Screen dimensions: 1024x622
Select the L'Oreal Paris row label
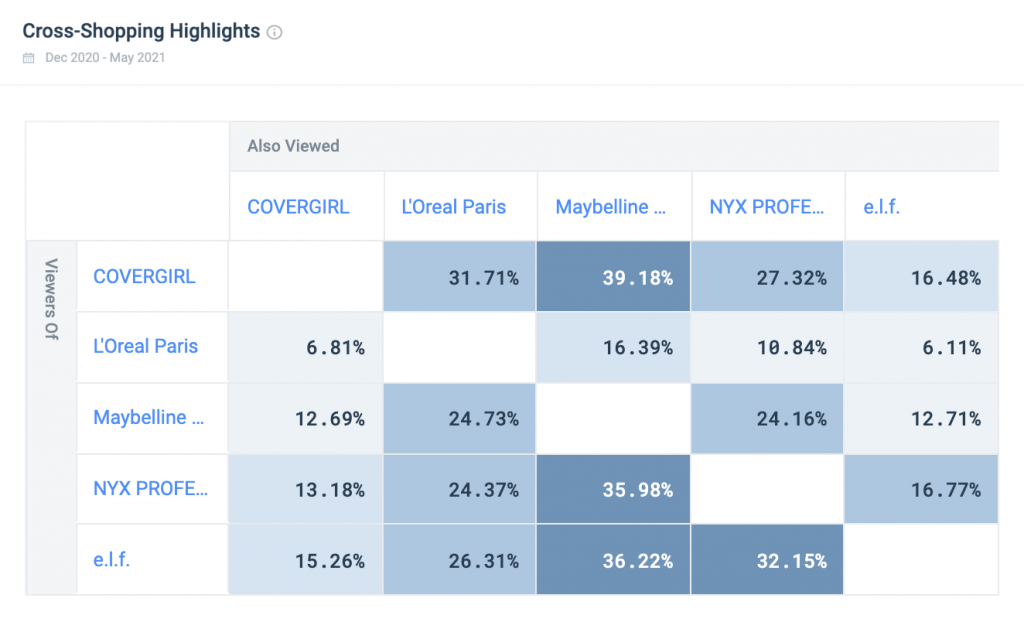coord(143,347)
